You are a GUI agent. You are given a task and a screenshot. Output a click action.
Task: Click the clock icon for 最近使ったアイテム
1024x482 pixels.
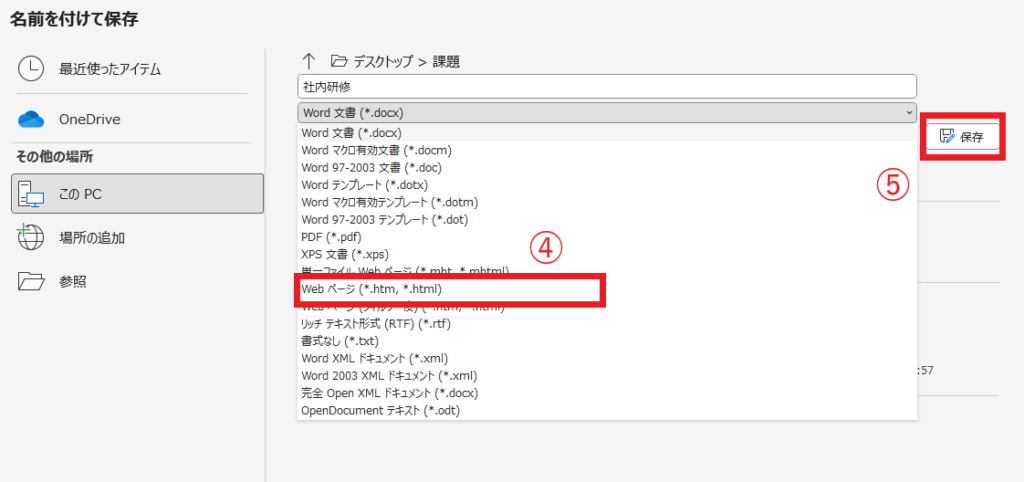coord(31,69)
